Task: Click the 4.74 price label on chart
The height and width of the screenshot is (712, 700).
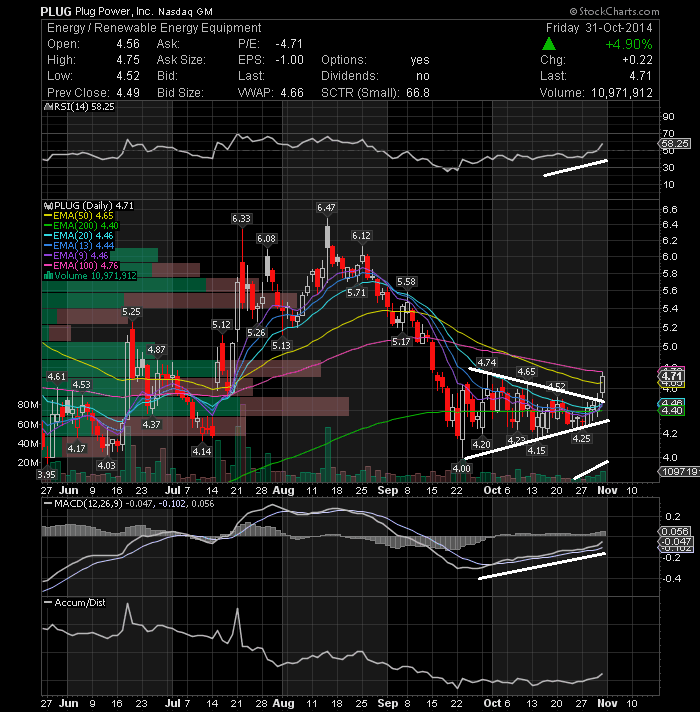Action: [487, 362]
